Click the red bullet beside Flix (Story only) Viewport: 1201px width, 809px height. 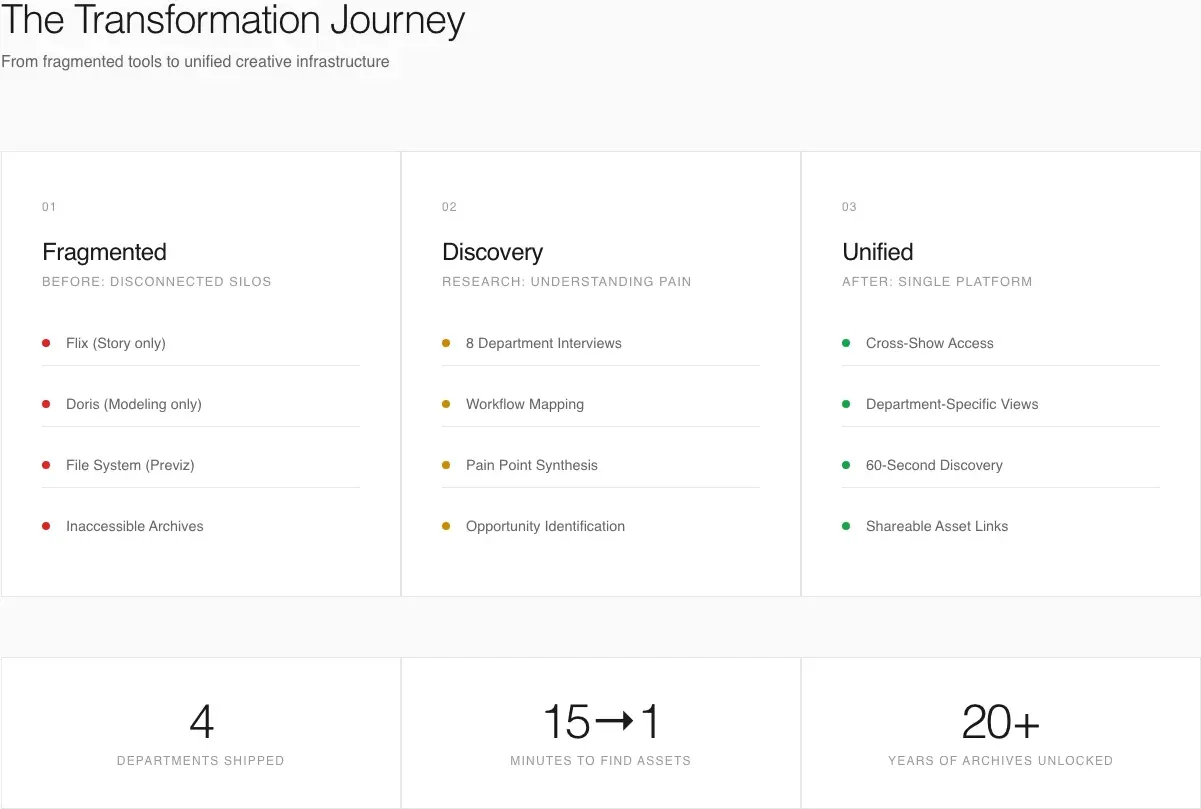[x=46, y=342]
